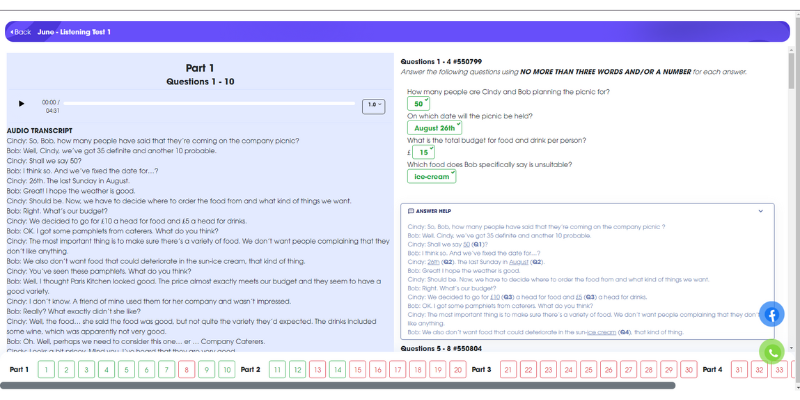Collapse the Answer Help panel chevron

point(761,211)
